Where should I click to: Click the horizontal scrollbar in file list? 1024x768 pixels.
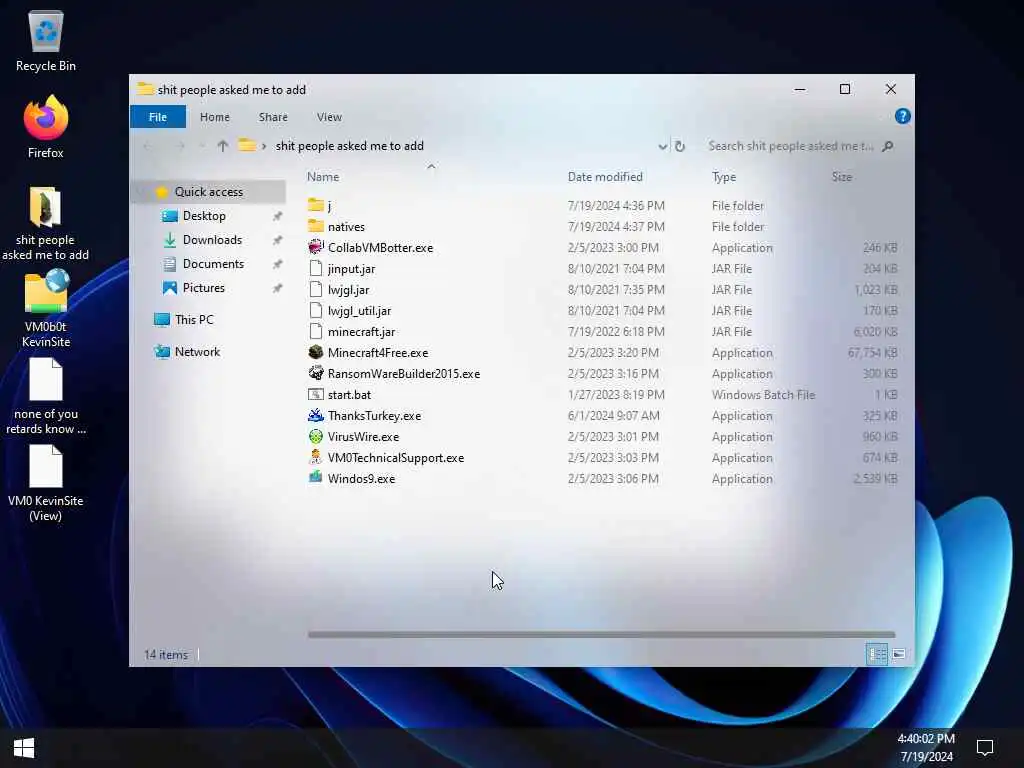(x=601, y=634)
